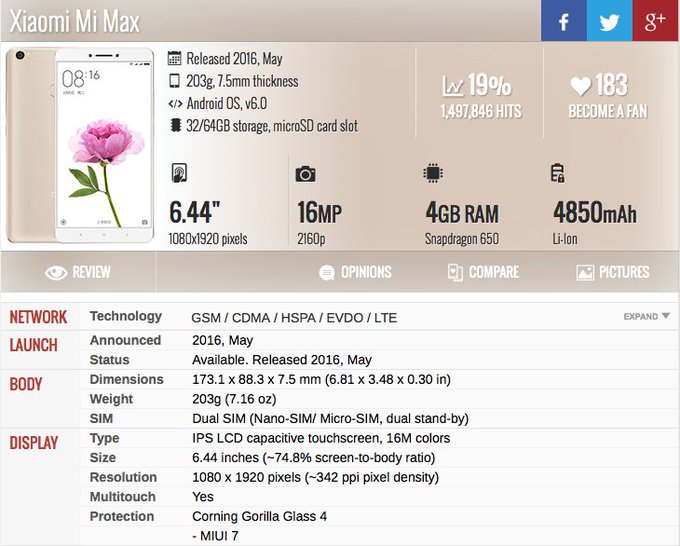Click '203g (7.16 oz)' weight value
Image resolution: width=680 pixels, height=546 pixels.
tap(234, 399)
